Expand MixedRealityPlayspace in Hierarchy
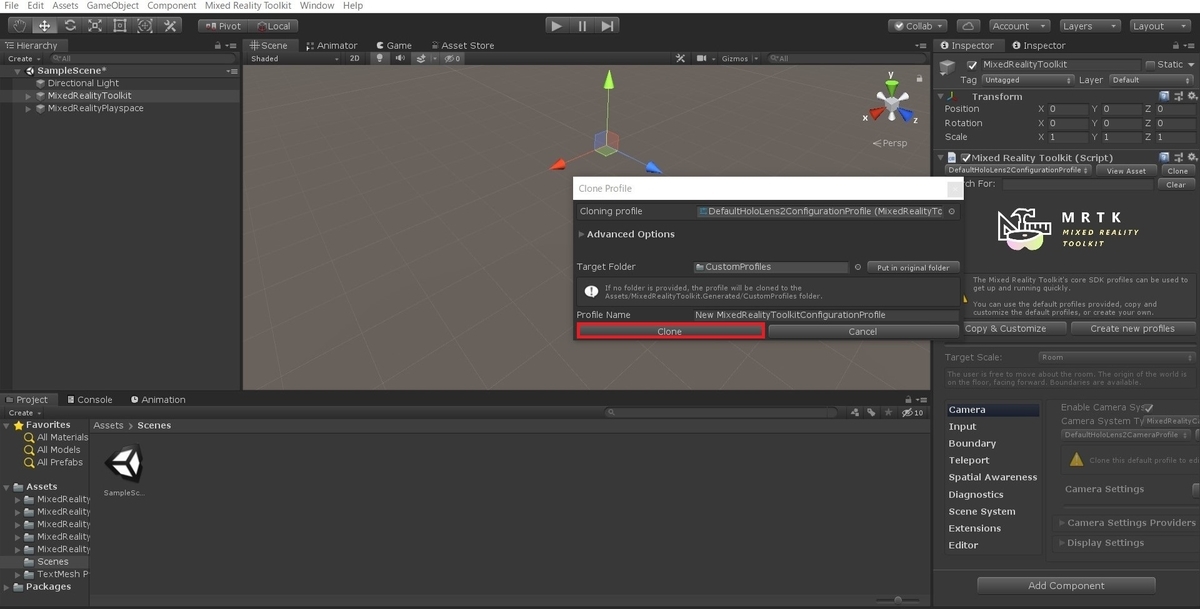The width and height of the screenshot is (1200, 609). pyautogui.click(x=28, y=108)
